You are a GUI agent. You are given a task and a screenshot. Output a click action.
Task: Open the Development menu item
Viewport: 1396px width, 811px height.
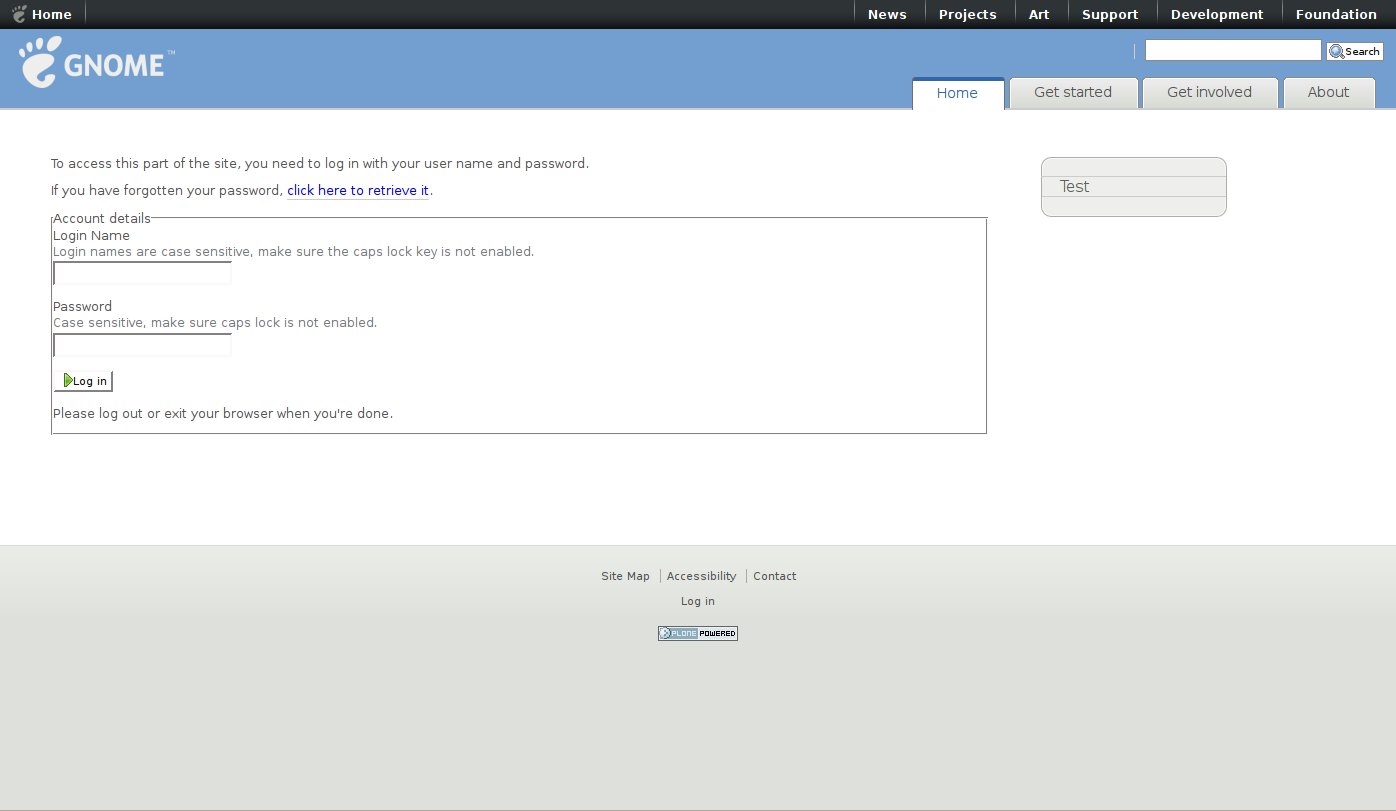1217,14
